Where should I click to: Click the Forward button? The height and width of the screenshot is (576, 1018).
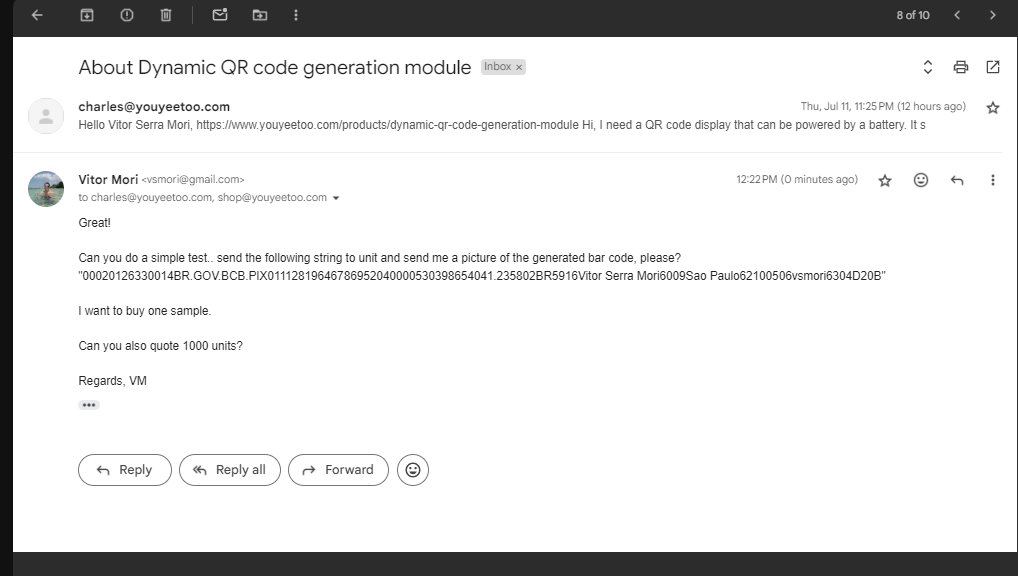click(338, 470)
